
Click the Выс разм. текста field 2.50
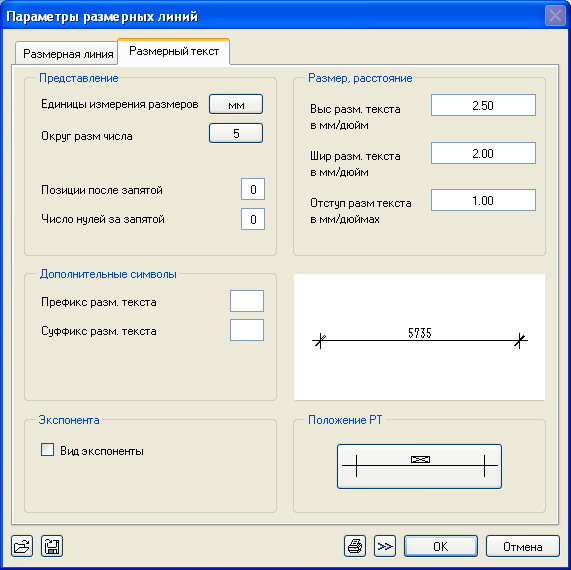click(483, 105)
